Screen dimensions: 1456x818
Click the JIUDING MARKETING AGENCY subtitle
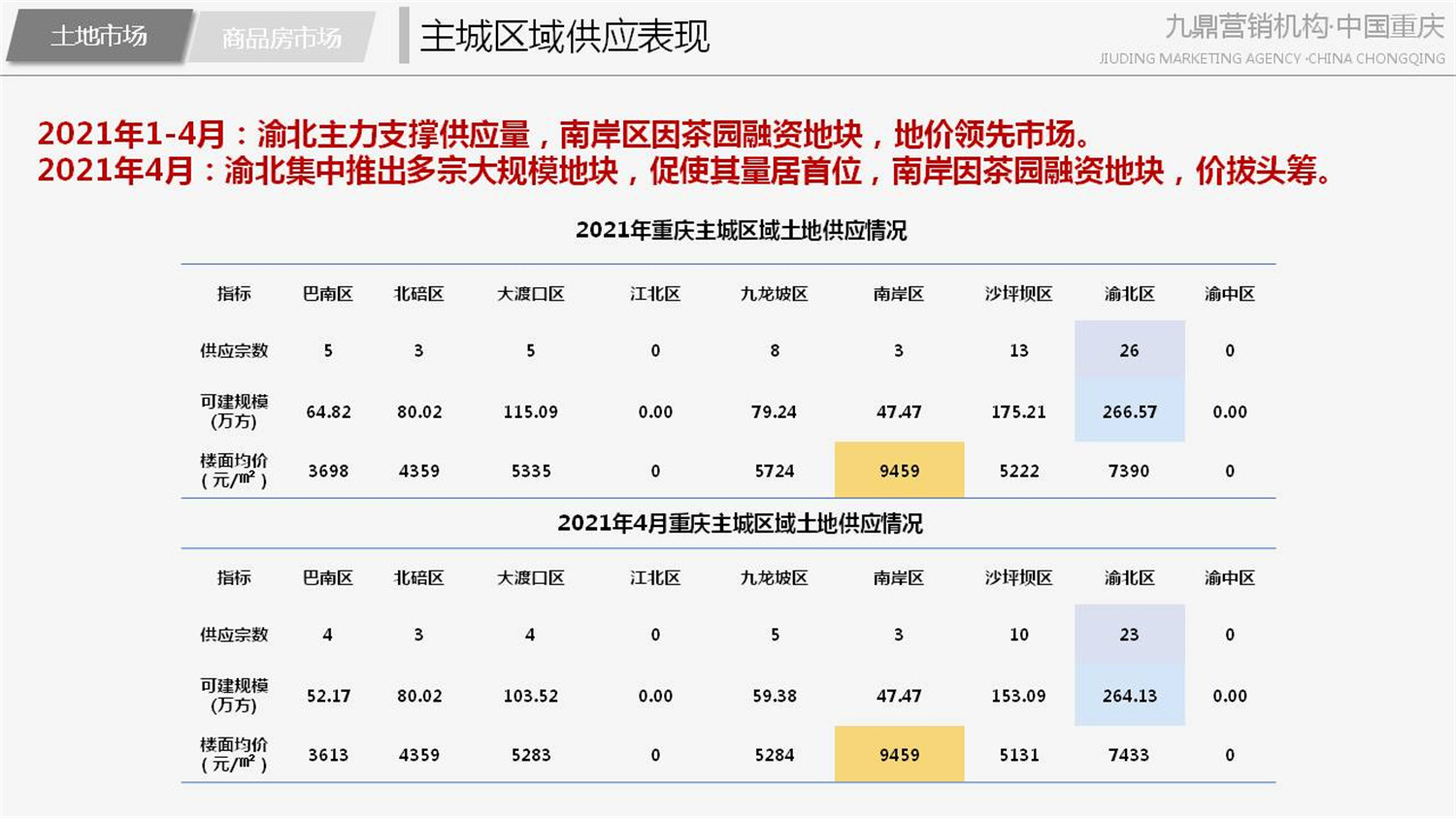[x=1272, y=58]
